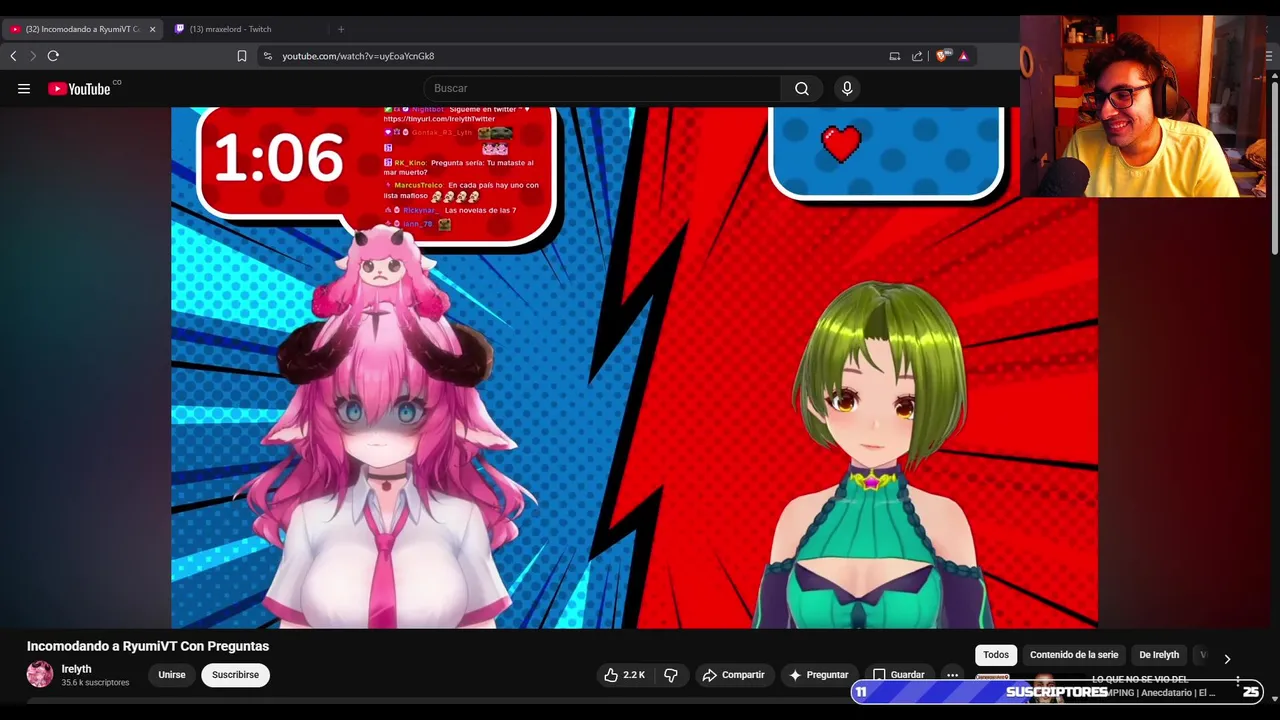
Task: Click the Suscribirse button
Action: coord(235,675)
